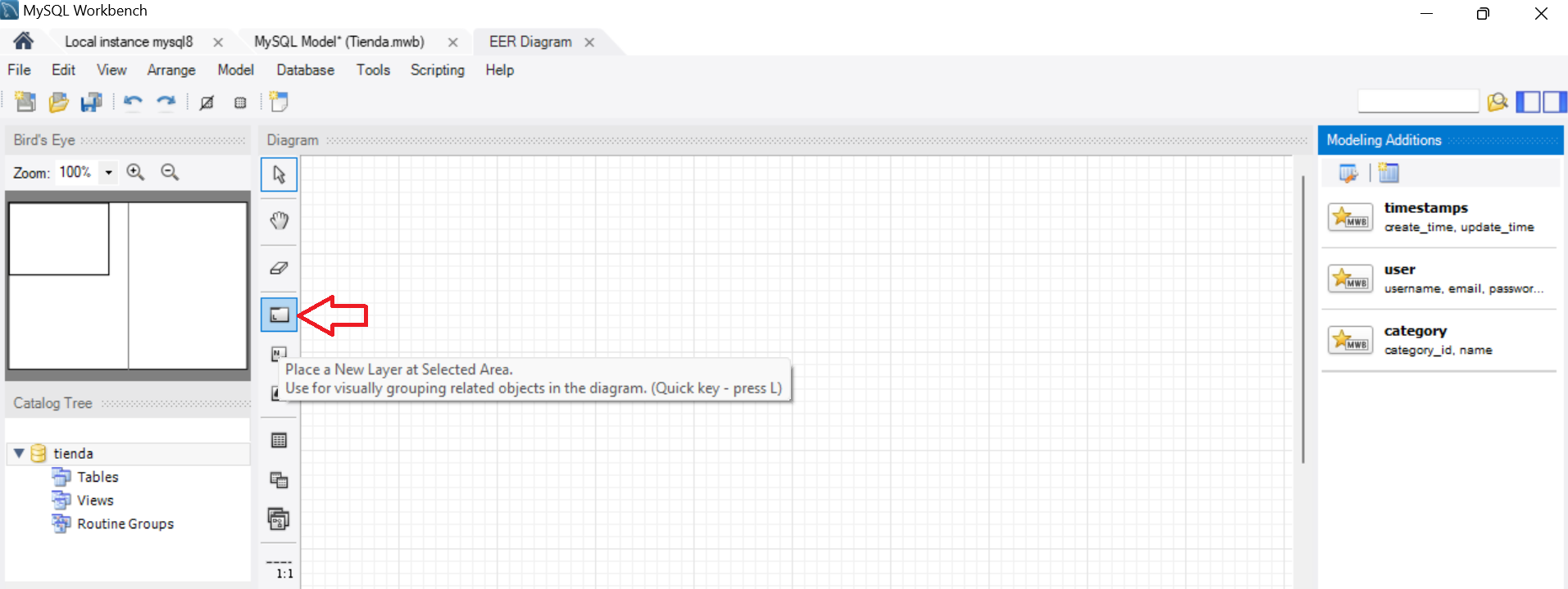Switch to MySQL Model (Tienda.mwb) tab

339,42
